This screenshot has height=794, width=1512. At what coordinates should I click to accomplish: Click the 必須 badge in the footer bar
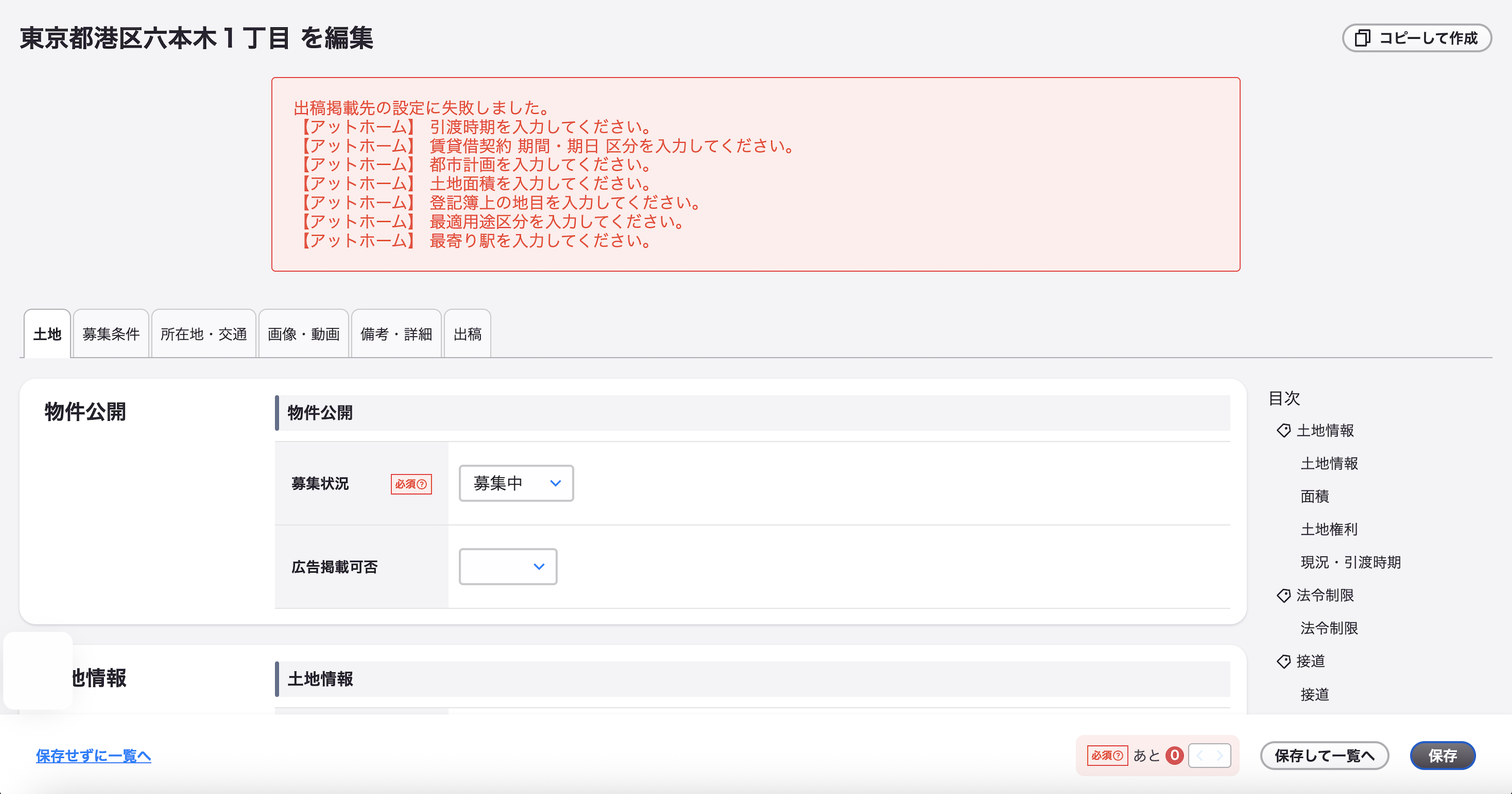[1107, 755]
